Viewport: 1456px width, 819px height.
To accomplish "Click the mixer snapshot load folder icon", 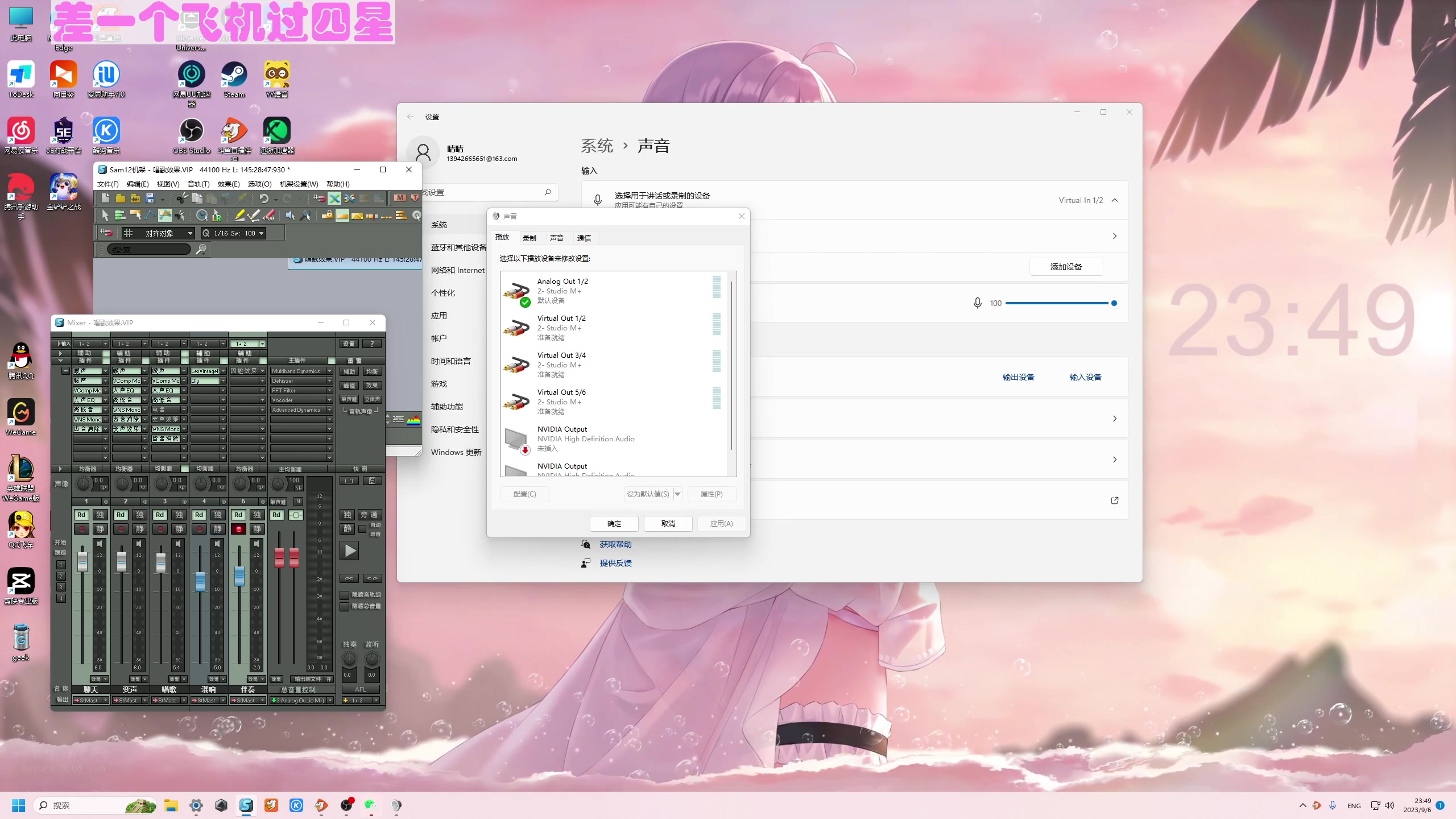I will click(x=349, y=481).
